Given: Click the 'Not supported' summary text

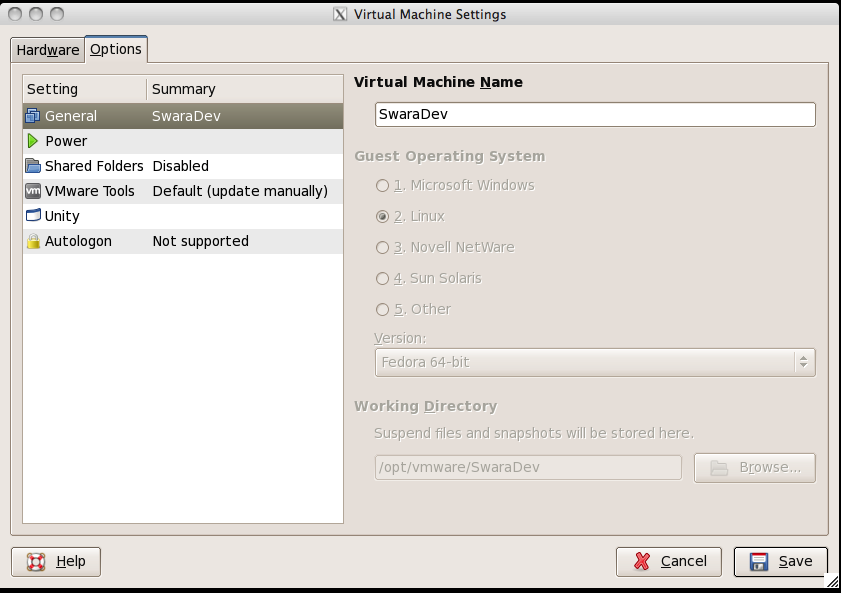Looking at the screenshot, I should pyautogui.click(x=201, y=241).
